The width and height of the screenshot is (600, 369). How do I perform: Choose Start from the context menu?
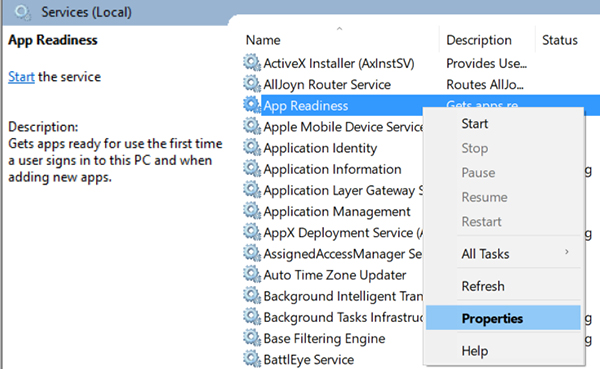click(503, 124)
